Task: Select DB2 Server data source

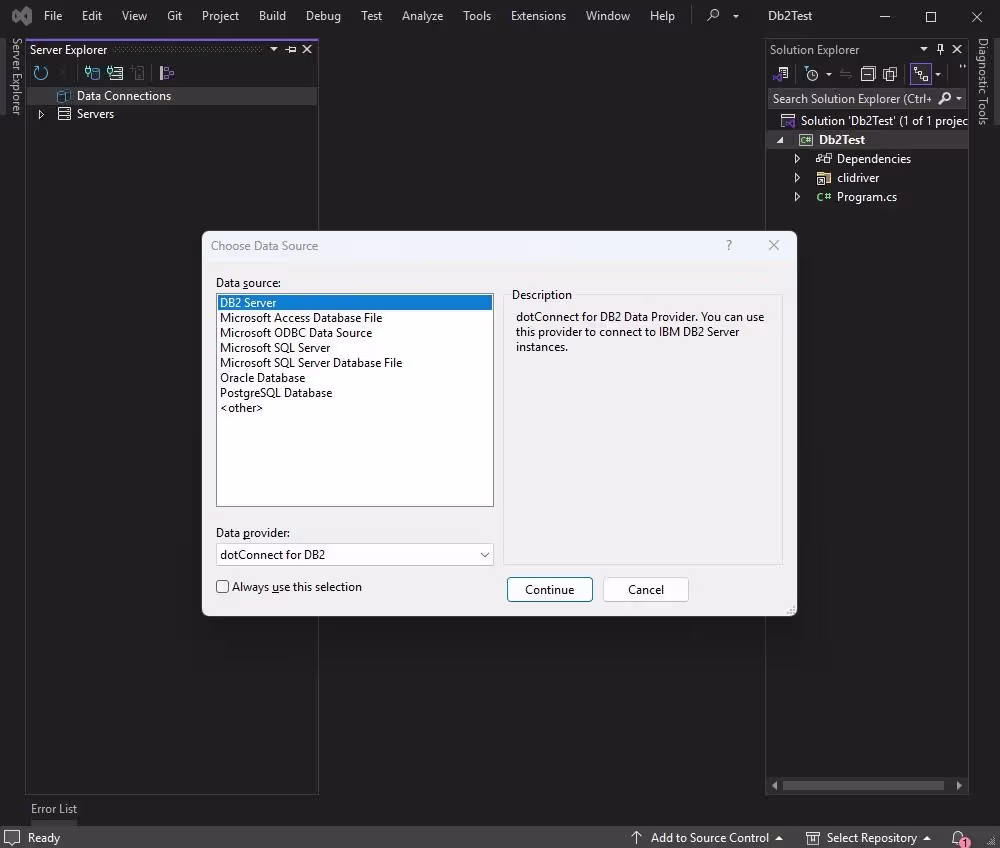Action: pyautogui.click(x=355, y=303)
